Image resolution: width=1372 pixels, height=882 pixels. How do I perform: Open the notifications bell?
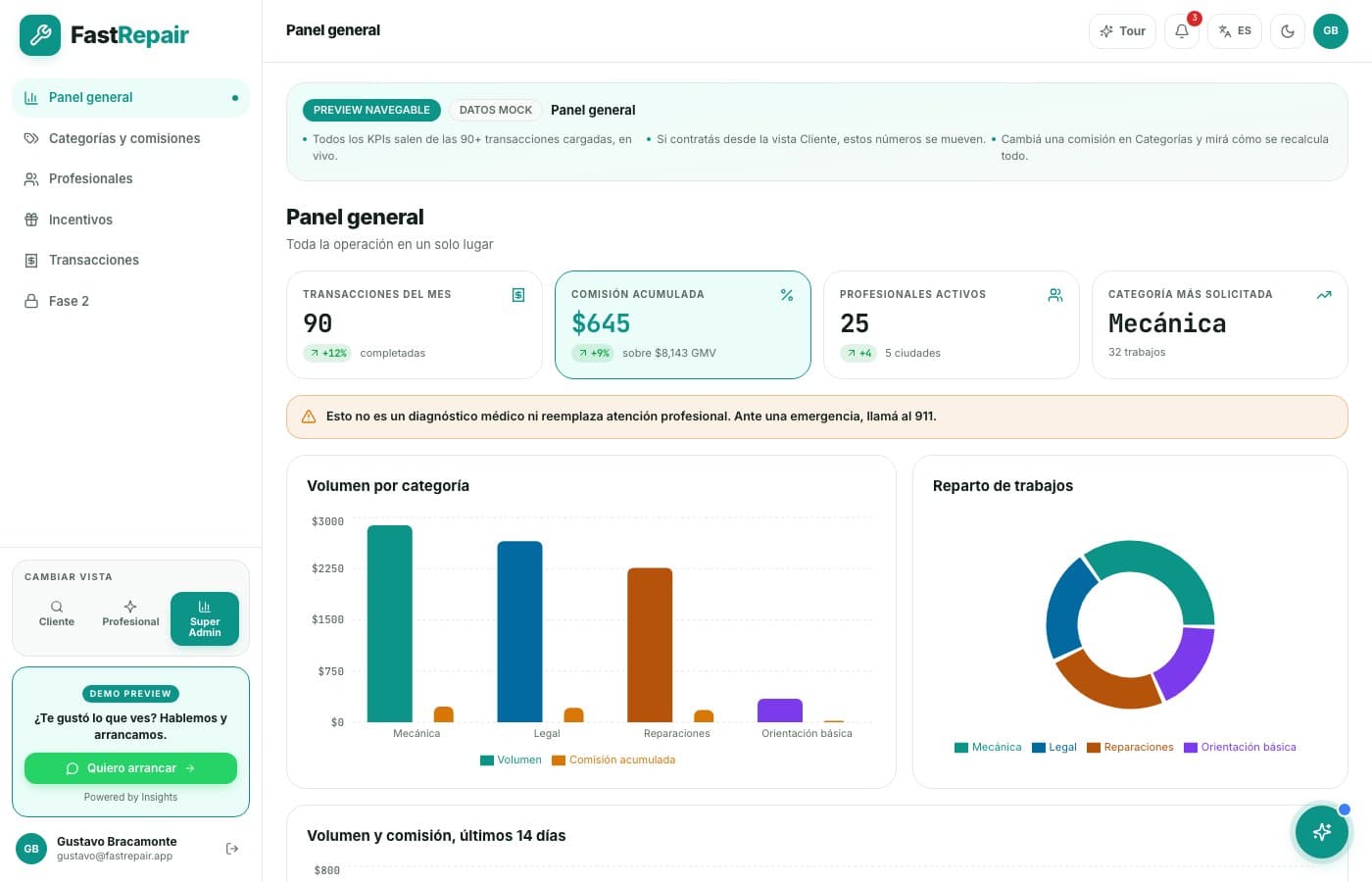[x=1182, y=31]
